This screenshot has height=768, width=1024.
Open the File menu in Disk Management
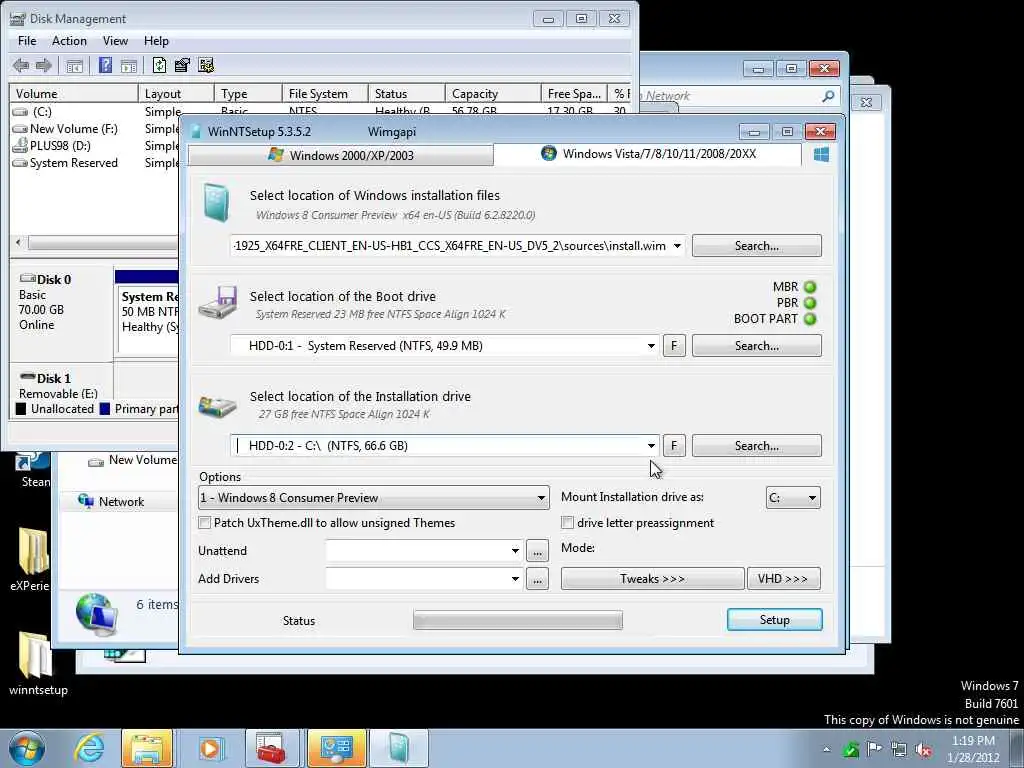[x=27, y=40]
